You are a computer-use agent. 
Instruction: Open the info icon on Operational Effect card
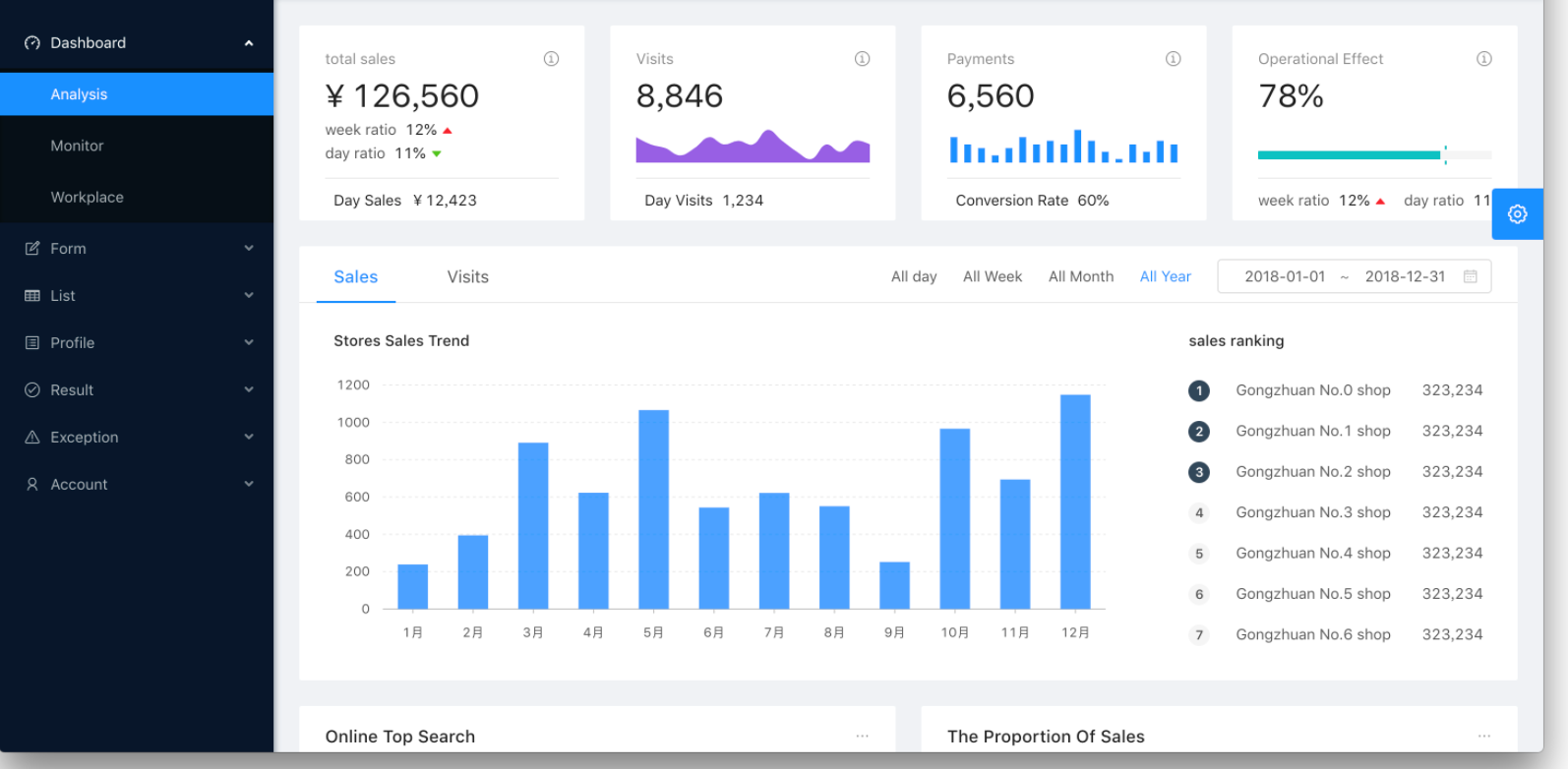coord(1484,59)
